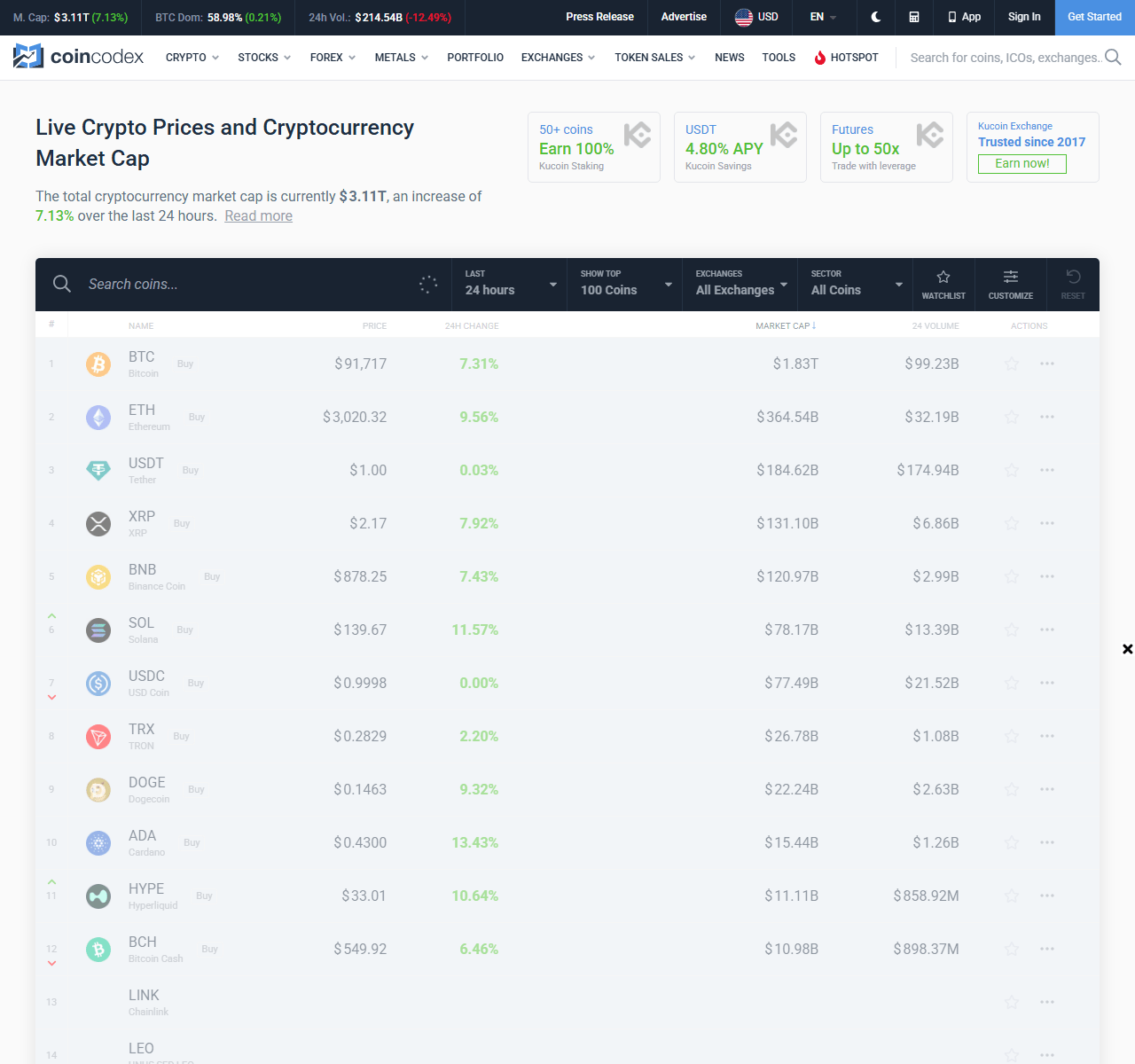Go to the Portfolio menu item
The width and height of the screenshot is (1135, 1064).
point(475,58)
